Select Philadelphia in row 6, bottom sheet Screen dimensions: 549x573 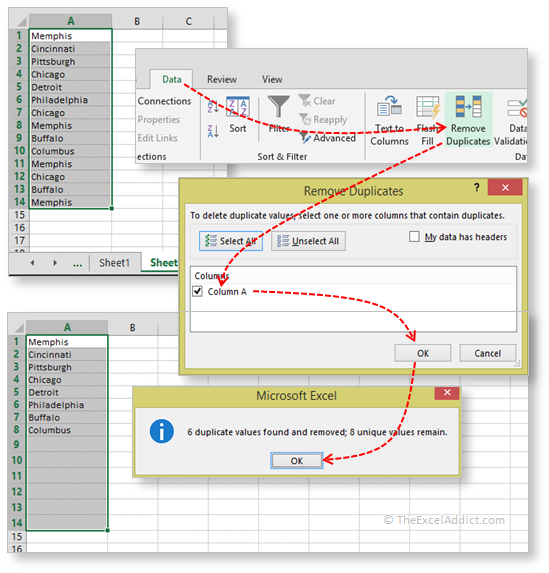click(x=67, y=405)
